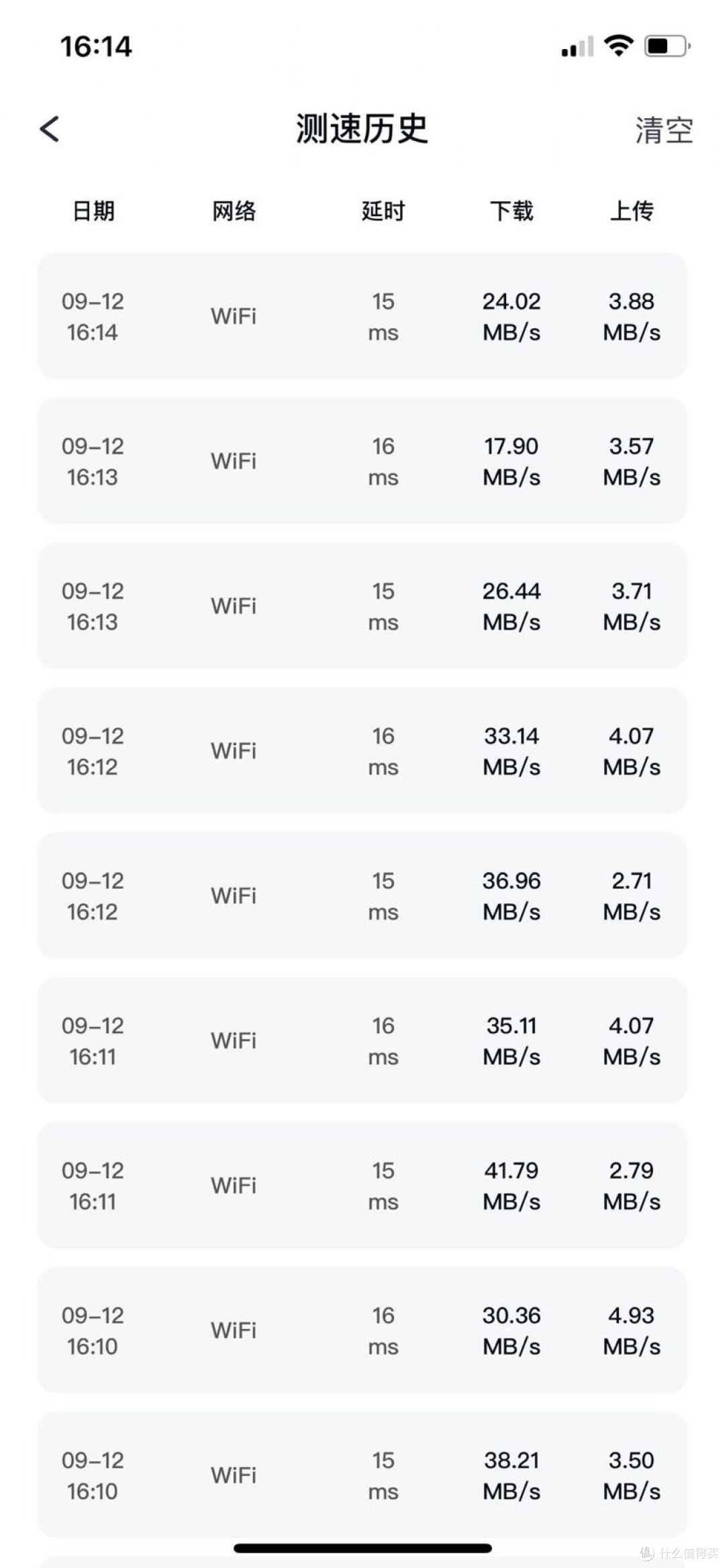
Task: Tap the battery indicator icon
Action: pyautogui.click(x=667, y=46)
